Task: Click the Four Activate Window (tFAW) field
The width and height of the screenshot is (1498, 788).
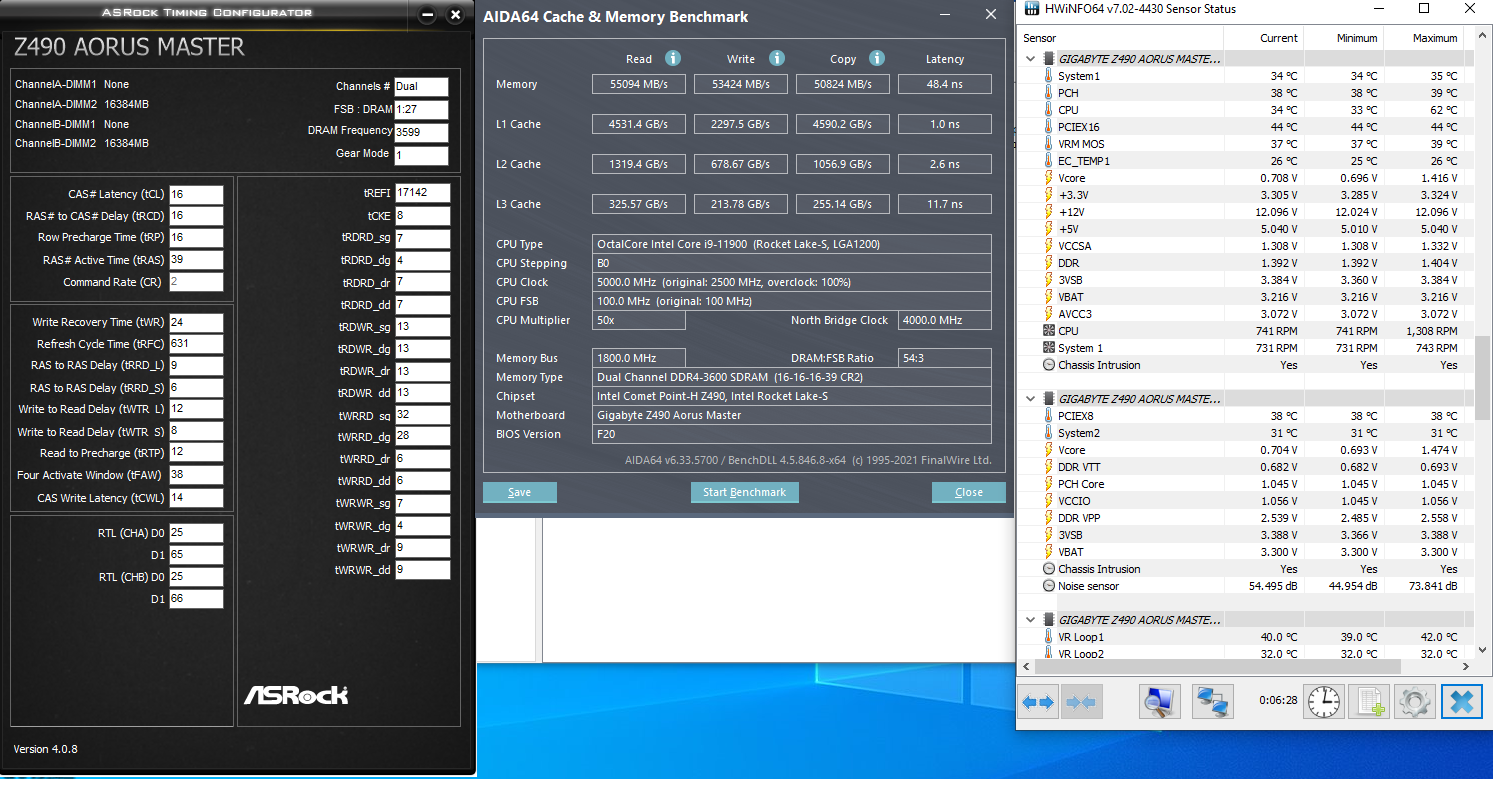Action: click(x=196, y=475)
